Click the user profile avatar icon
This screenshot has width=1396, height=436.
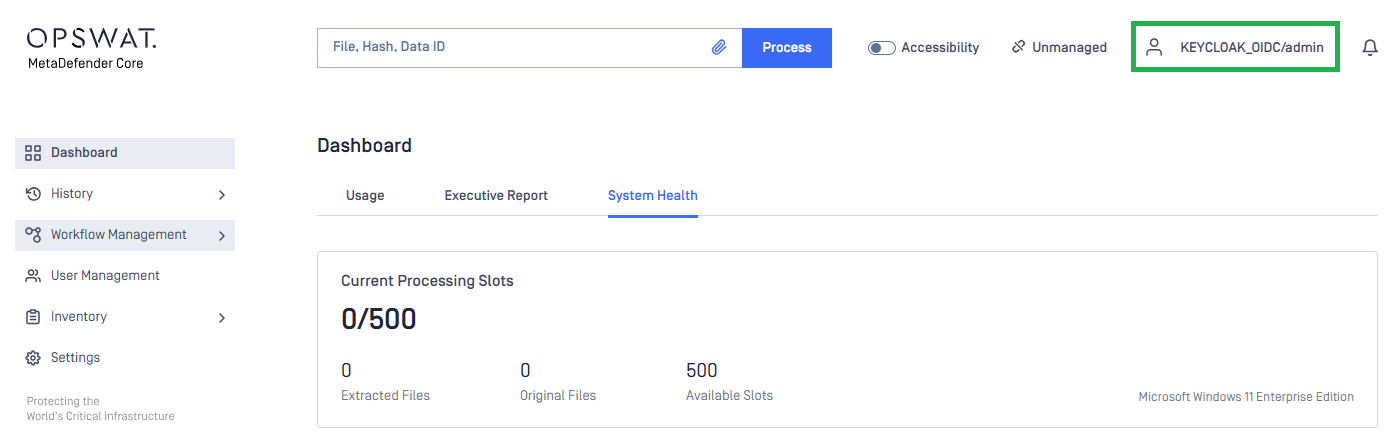[x=1154, y=47]
